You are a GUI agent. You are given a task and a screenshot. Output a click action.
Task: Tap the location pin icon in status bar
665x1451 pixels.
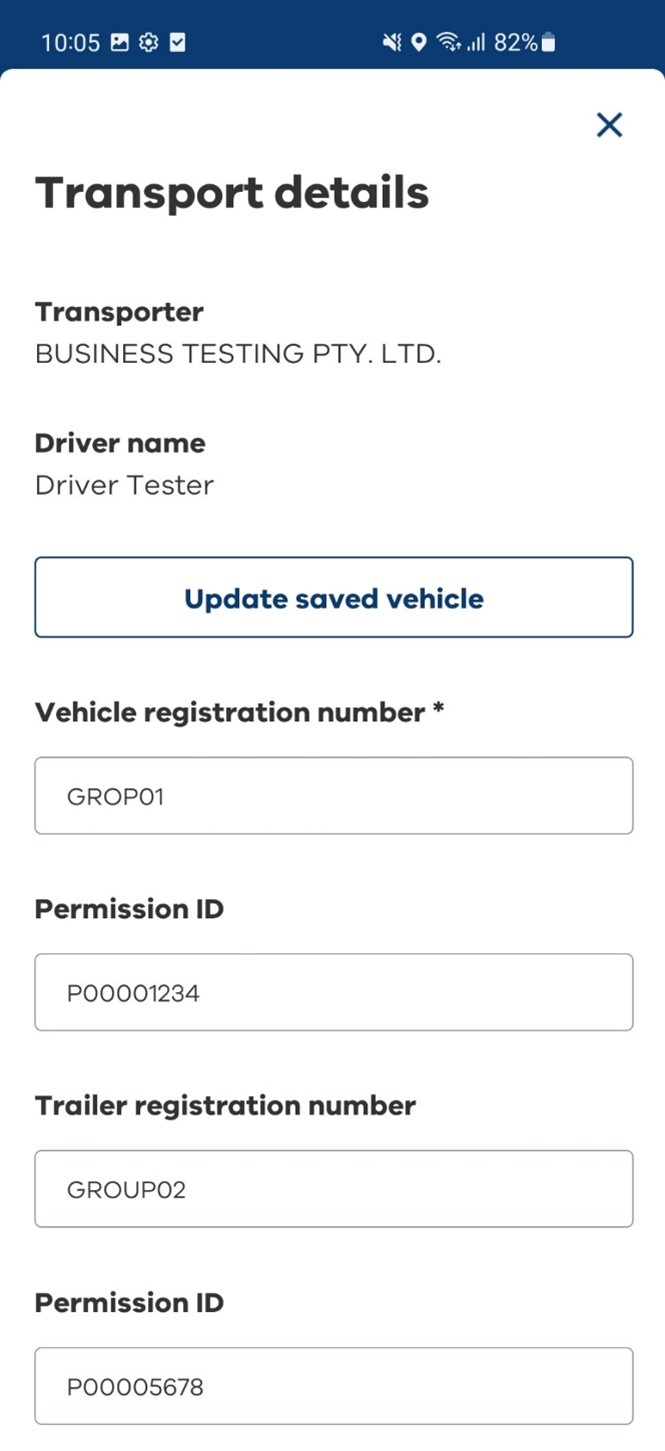[x=419, y=42]
